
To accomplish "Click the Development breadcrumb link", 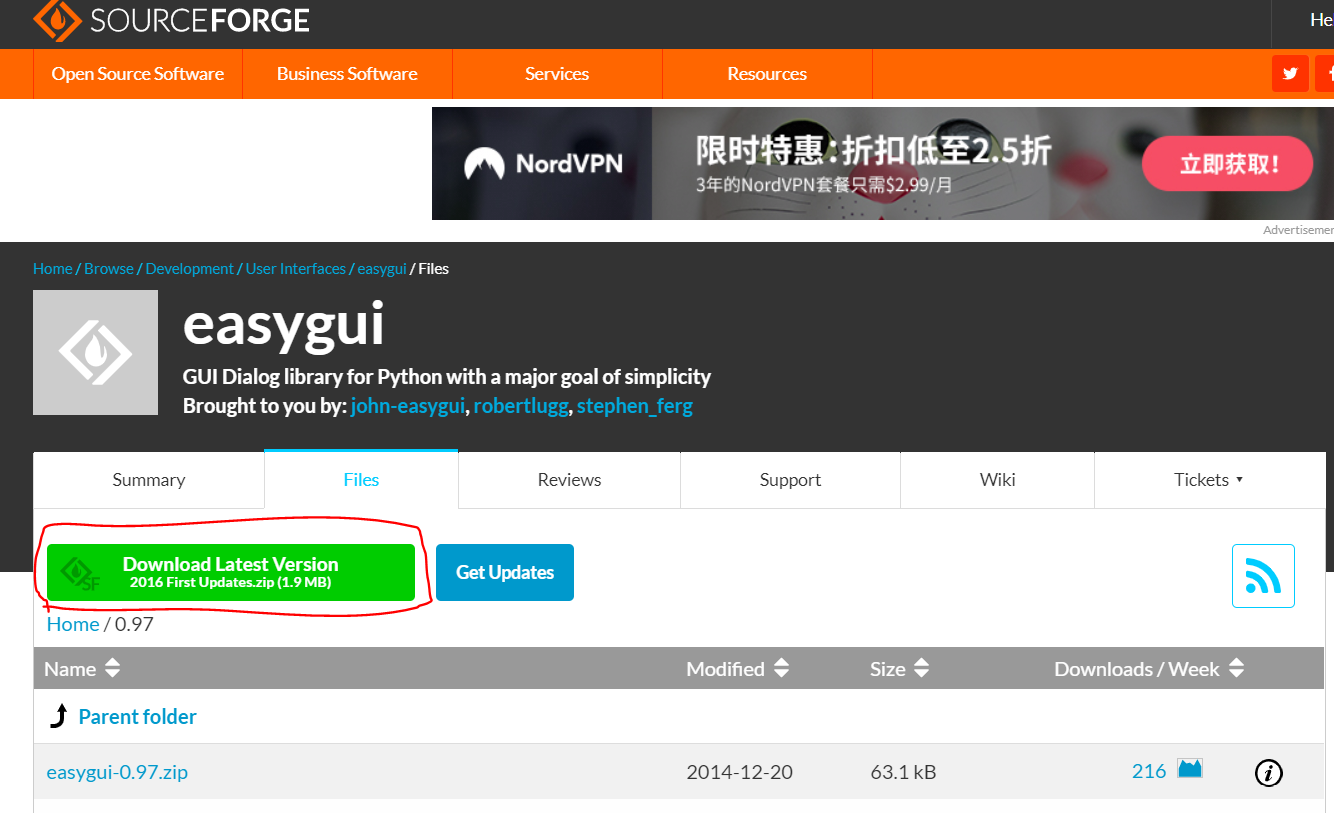I will pos(189,268).
